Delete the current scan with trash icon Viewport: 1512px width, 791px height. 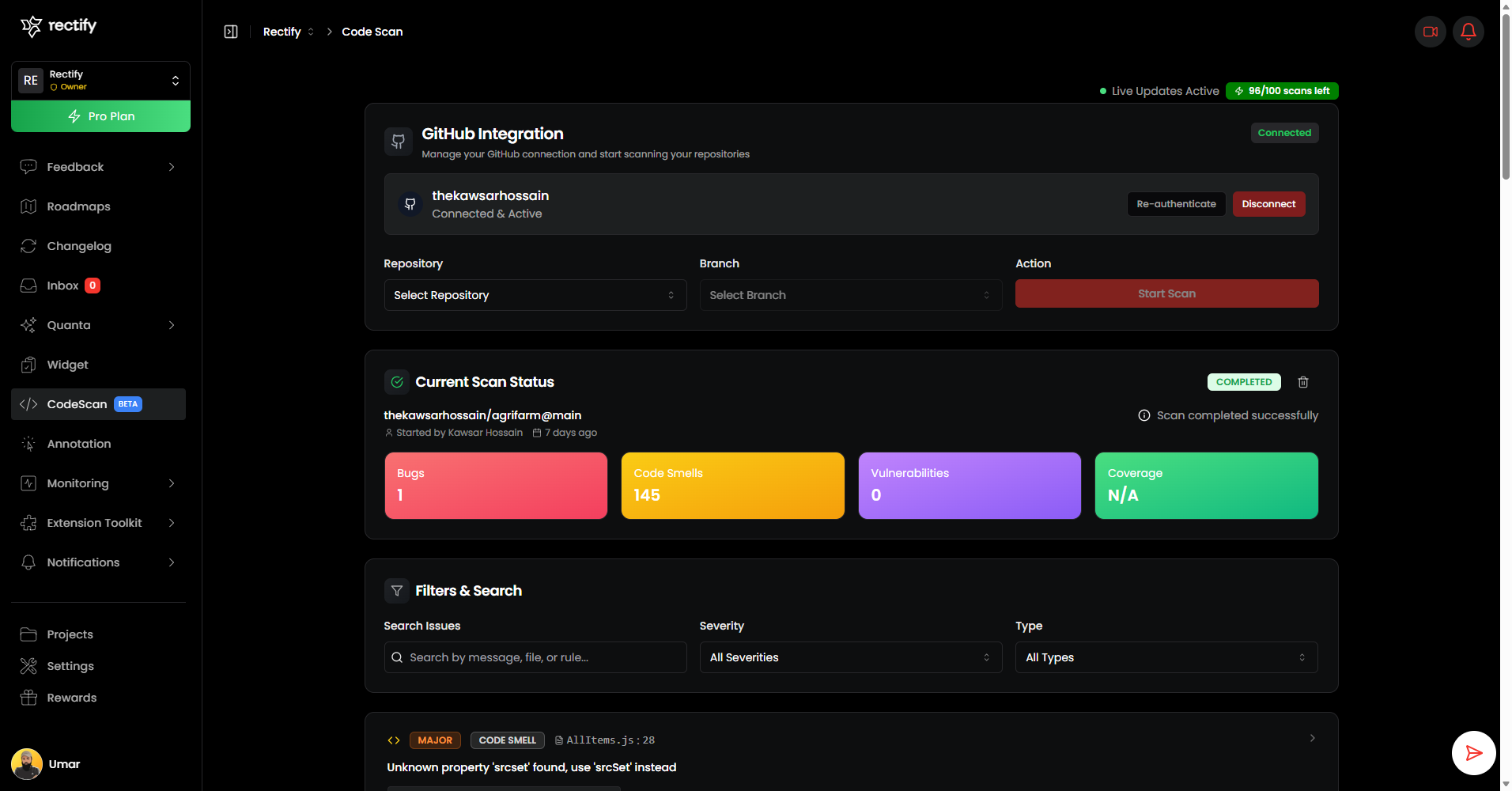1303,382
